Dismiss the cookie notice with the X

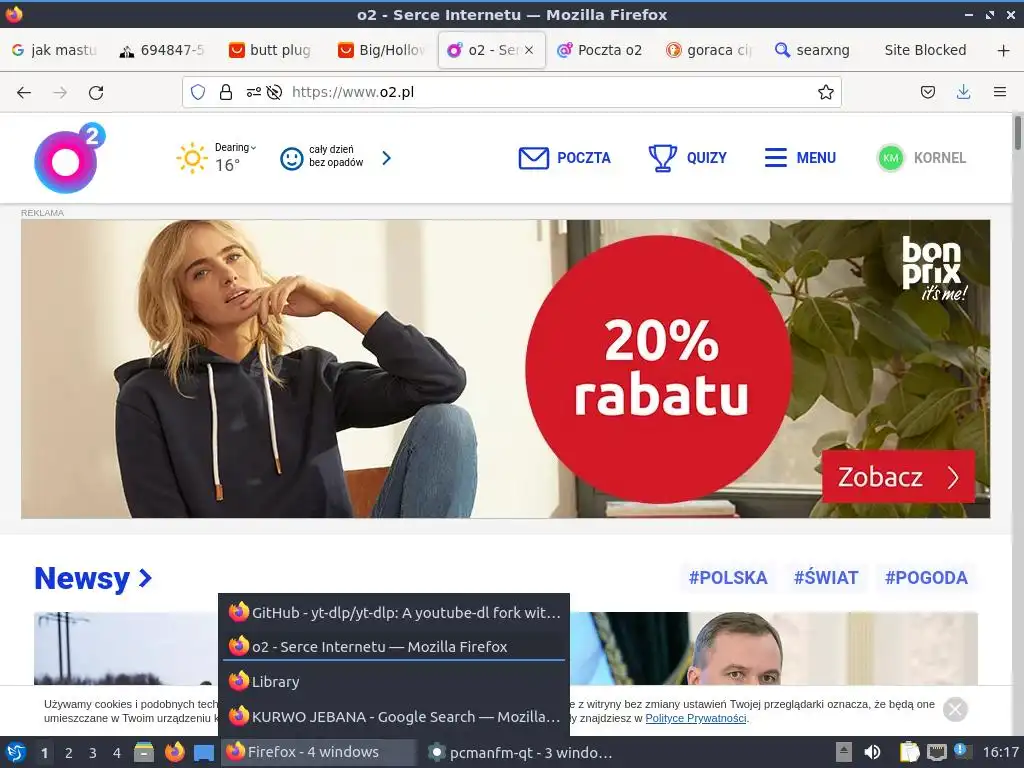pos(955,709)
